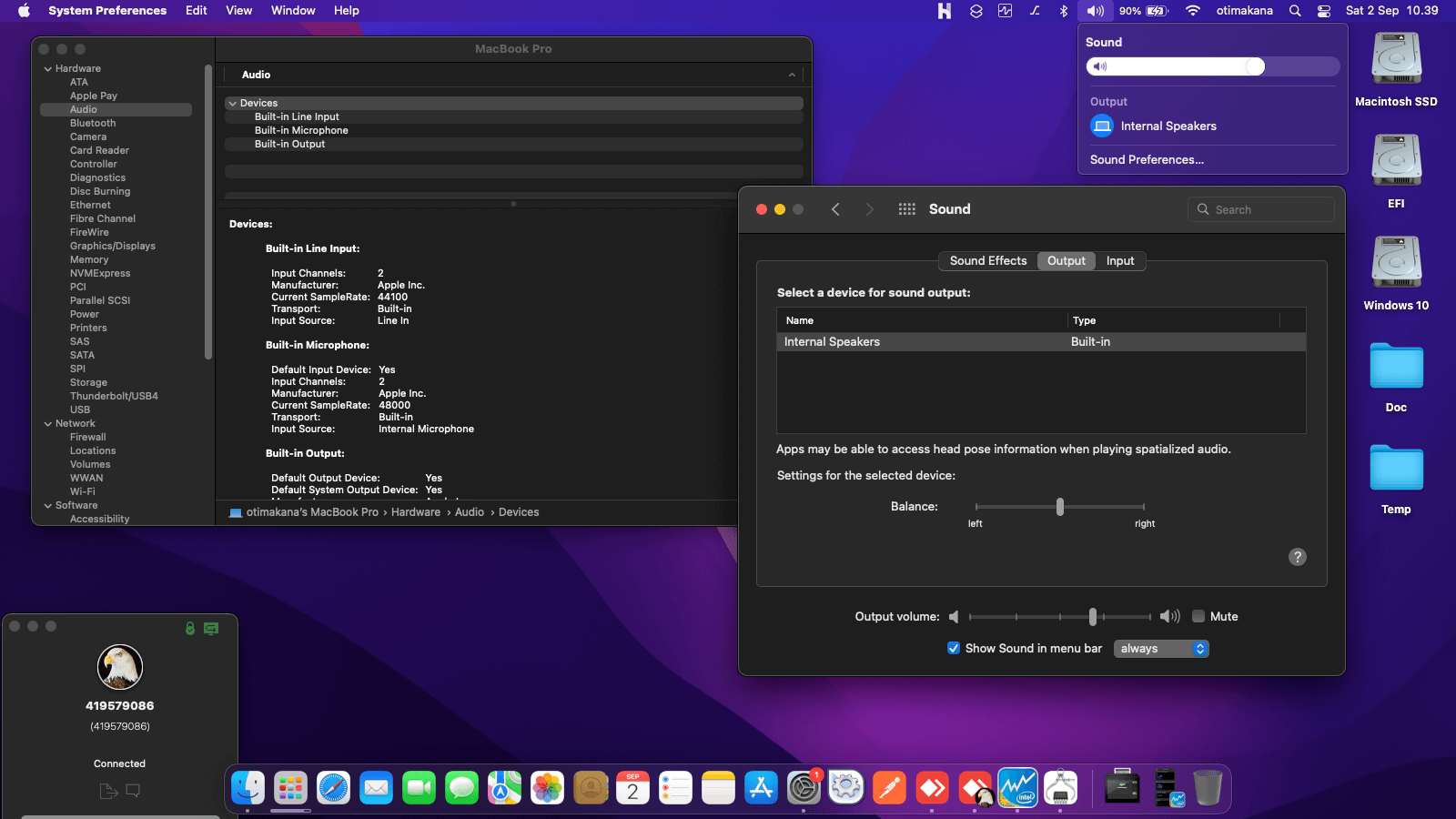Open the Notes app in the Dock
Viewport: 1456px width, 819px height.
(x=718, y=788)
